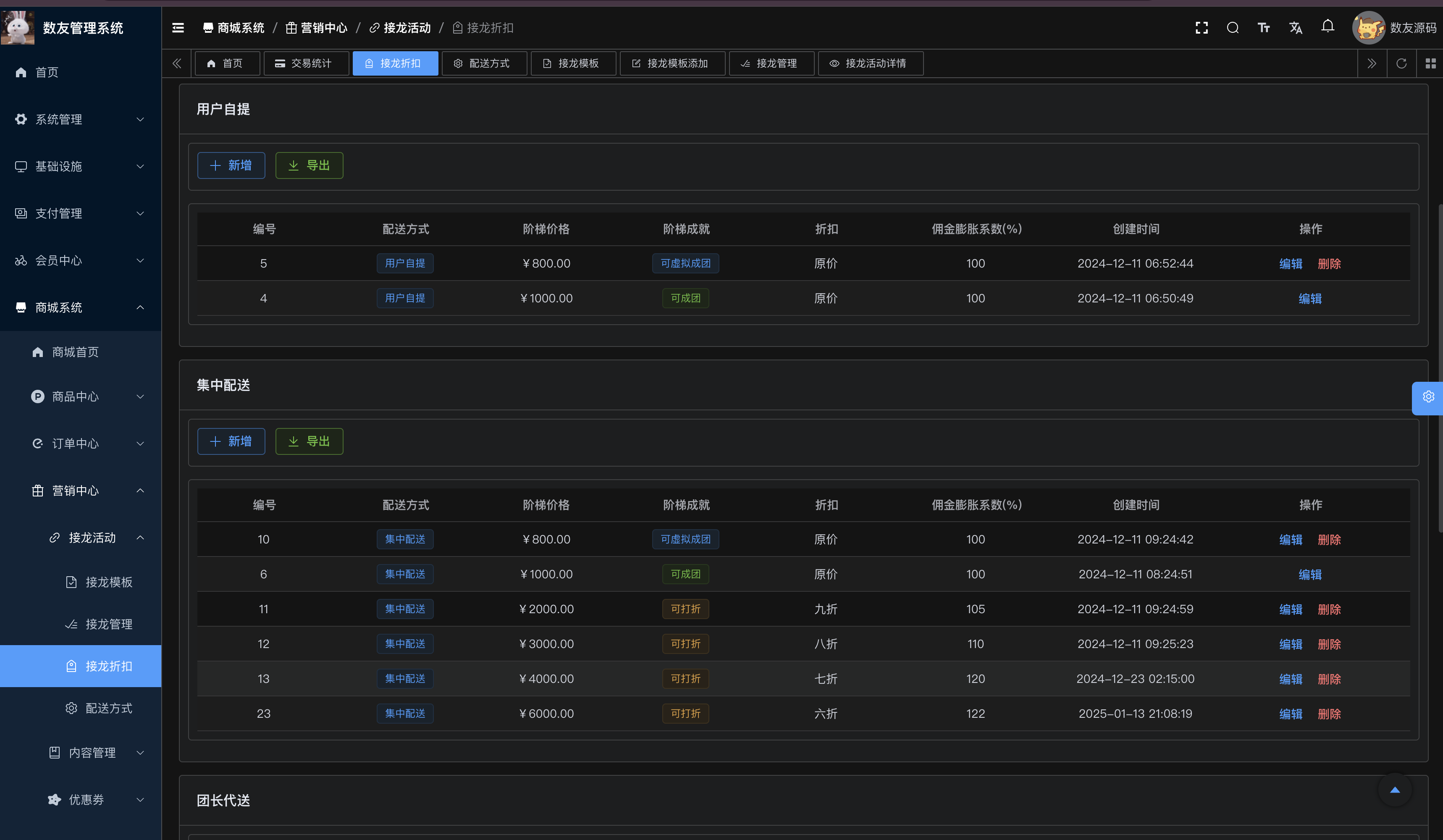Switch to the 接龙管理 tab
1443x840 pixels.
771,63
